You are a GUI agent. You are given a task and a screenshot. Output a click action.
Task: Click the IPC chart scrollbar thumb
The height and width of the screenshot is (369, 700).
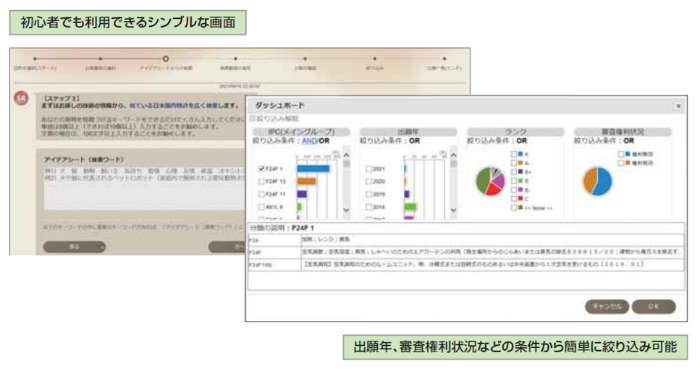[346, 163]
